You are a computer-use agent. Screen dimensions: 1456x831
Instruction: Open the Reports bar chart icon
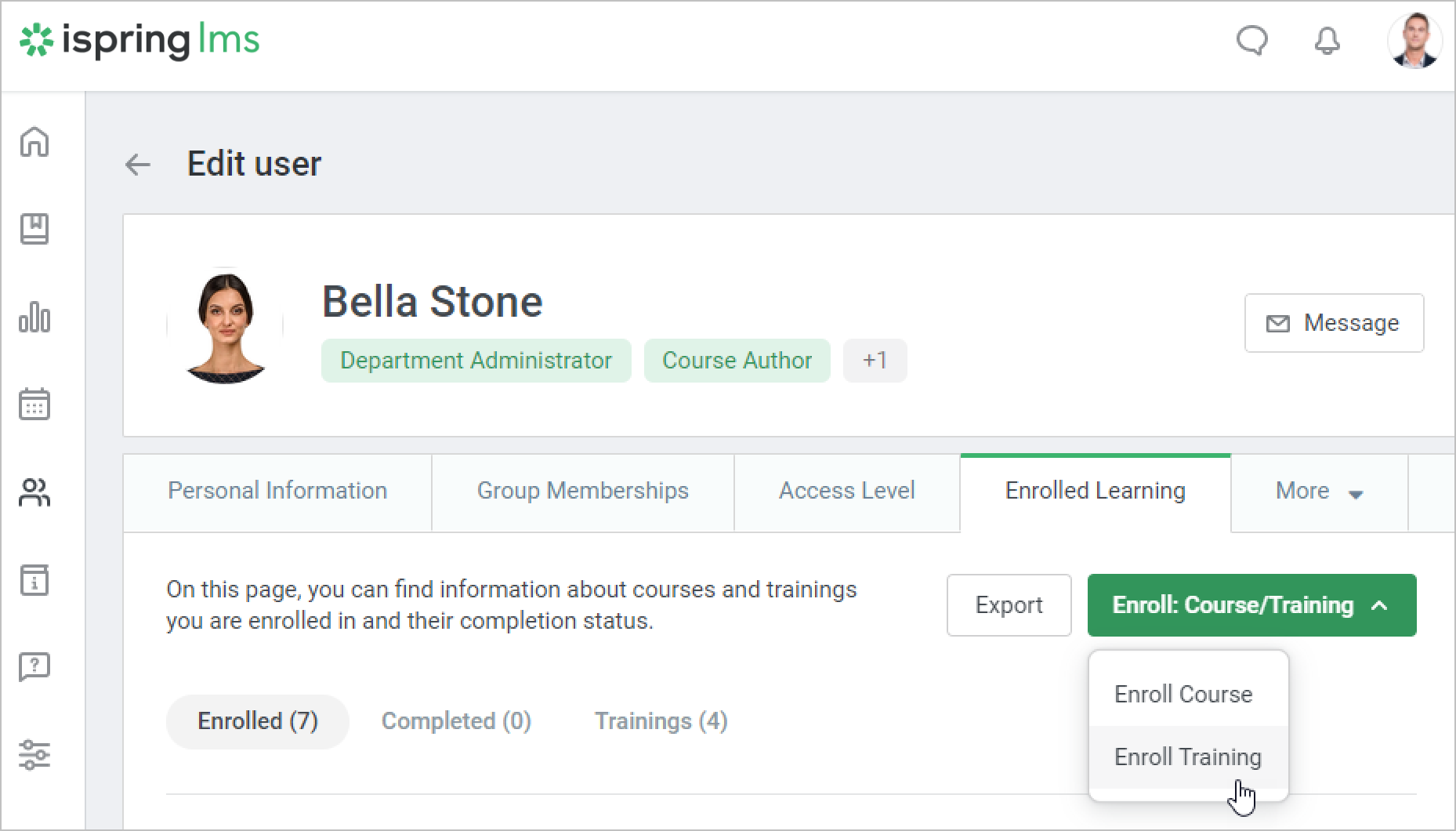(x=34, y=317)
